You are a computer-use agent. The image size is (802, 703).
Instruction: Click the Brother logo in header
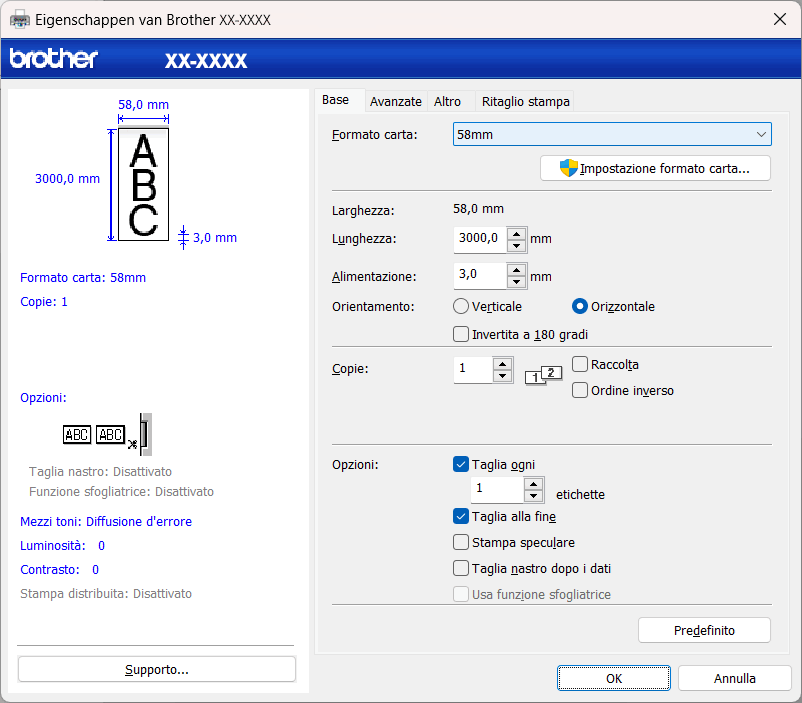tap(54, 59)
